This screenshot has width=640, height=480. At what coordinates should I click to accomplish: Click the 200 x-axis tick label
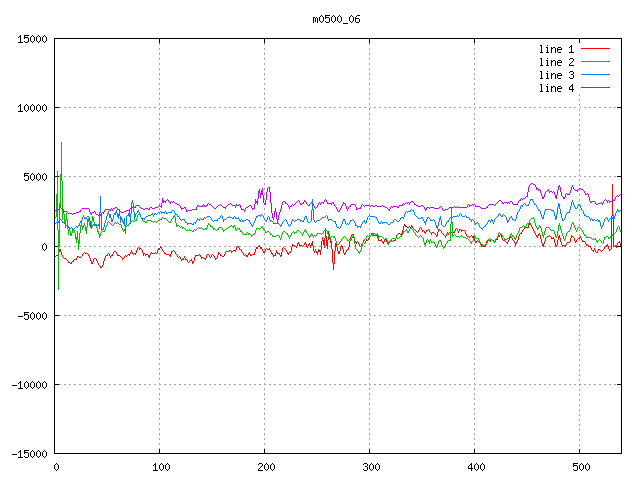pyautogui.click(x=265, y=467)
